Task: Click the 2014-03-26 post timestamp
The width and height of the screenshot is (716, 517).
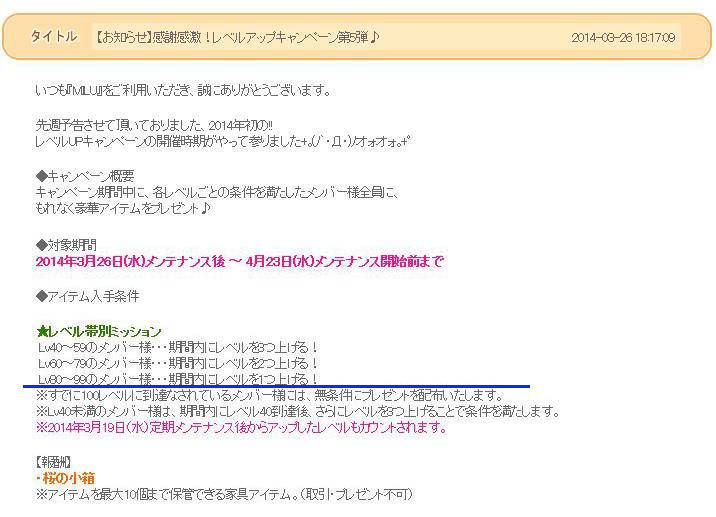Action: point(623,38)
